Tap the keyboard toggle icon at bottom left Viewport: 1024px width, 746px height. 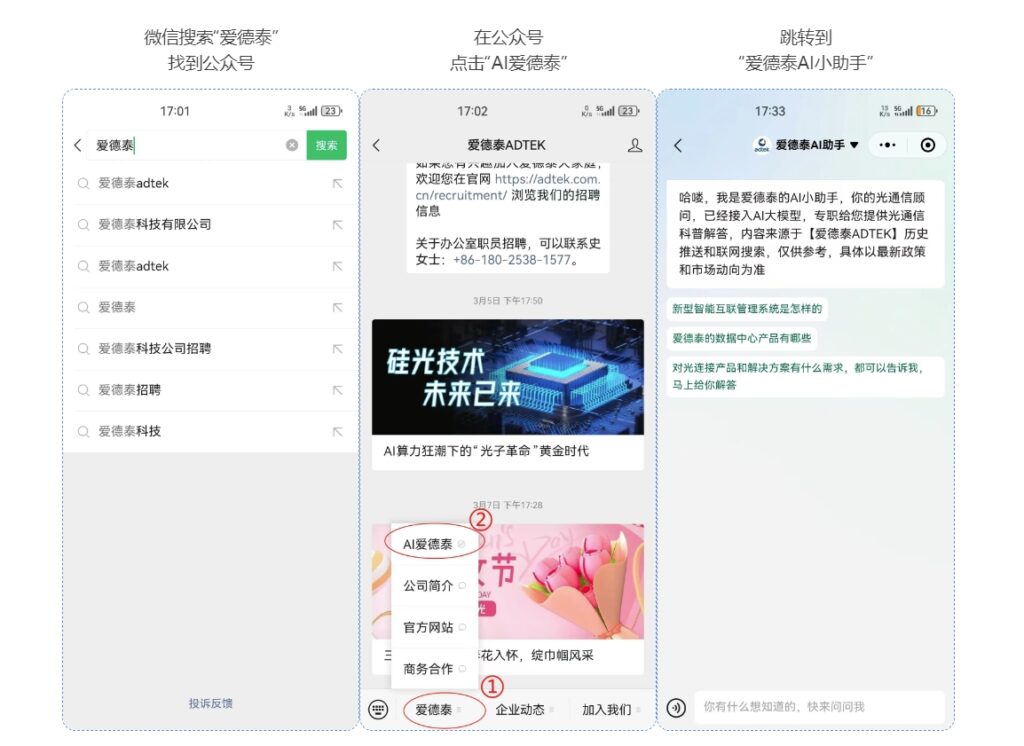tap(377, 709)
